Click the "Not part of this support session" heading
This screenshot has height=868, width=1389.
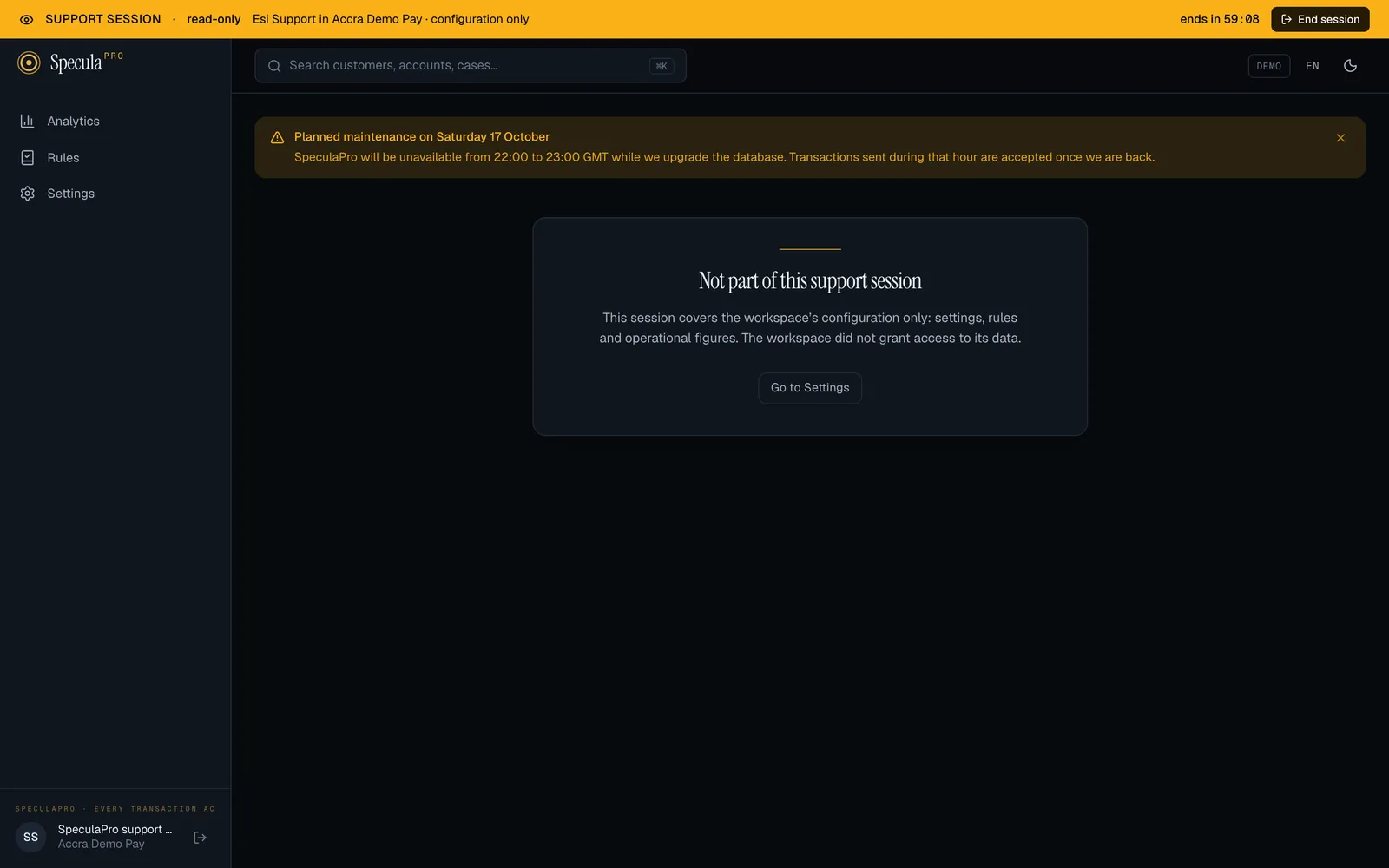click(x=810, y=281)
